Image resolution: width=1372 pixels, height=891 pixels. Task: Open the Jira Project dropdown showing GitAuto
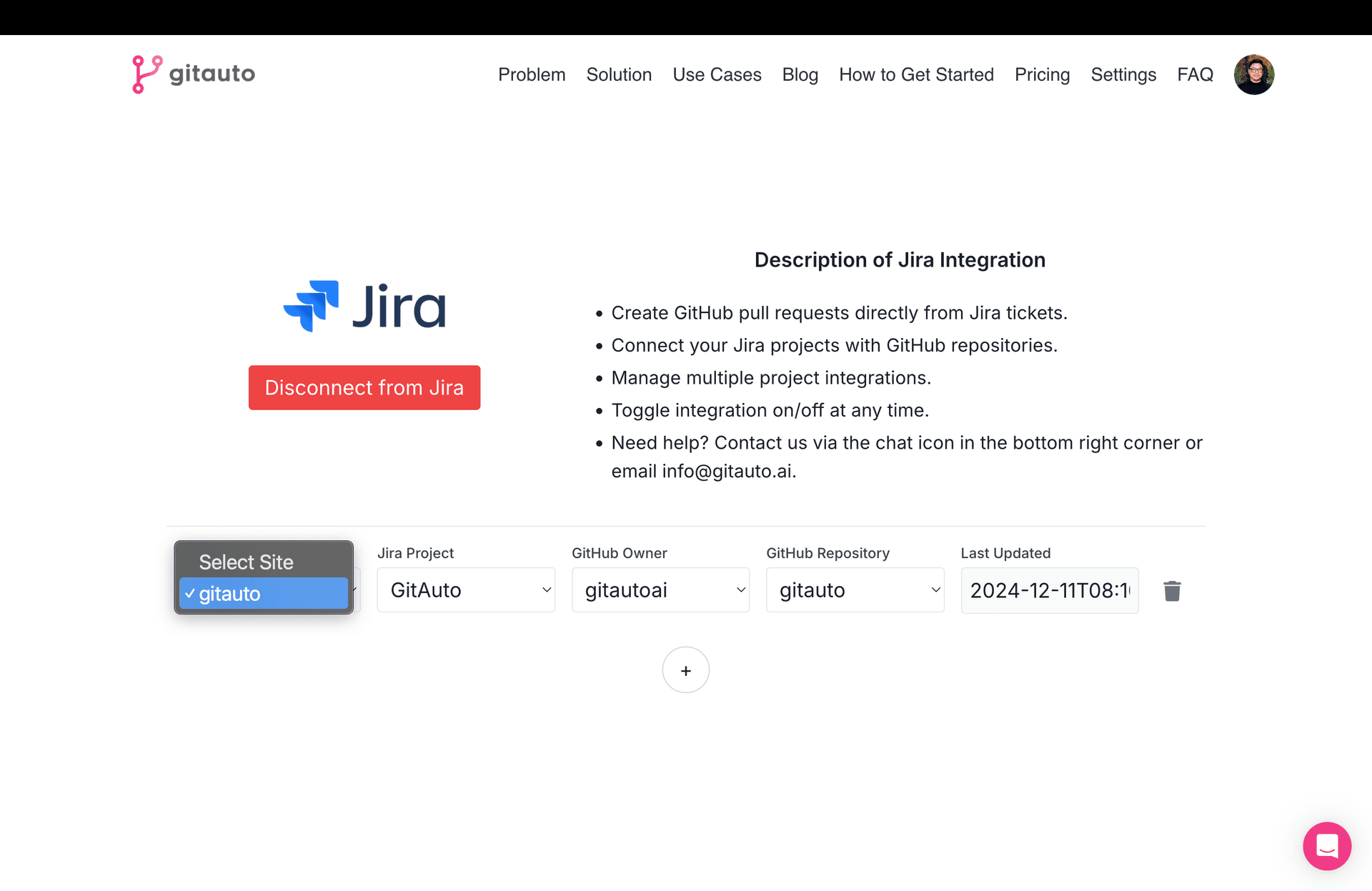(466, 589)
